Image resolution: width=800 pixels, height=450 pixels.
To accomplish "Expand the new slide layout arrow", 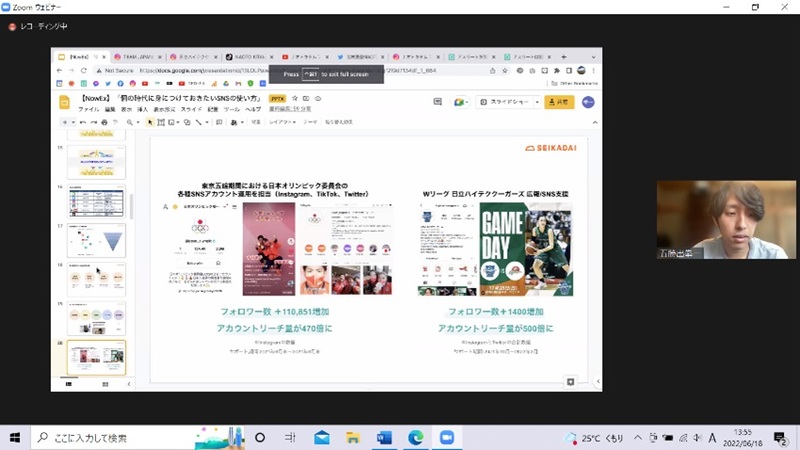I will pos(73,122).
